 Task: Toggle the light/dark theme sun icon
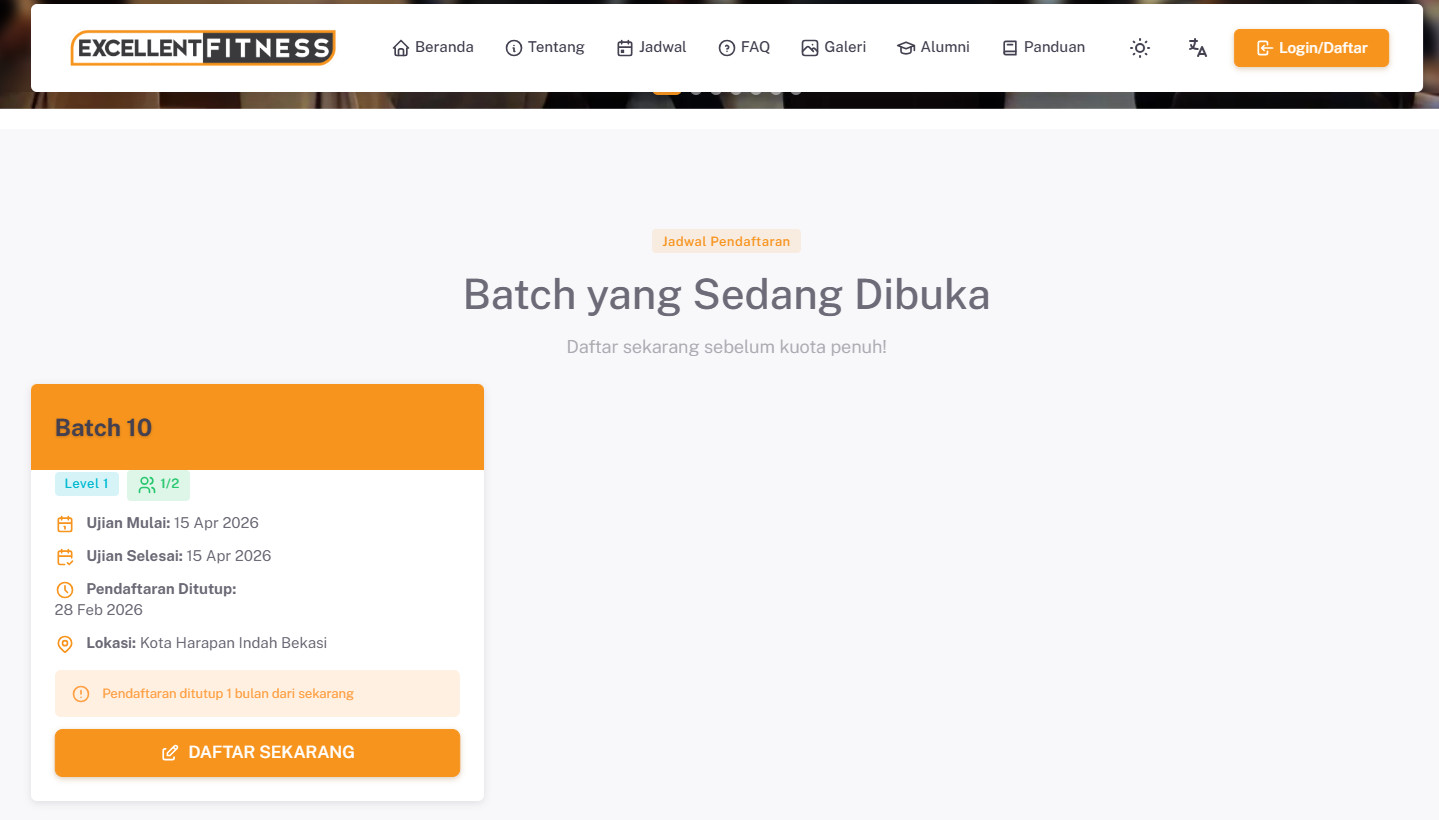(x=1139, y=47)
